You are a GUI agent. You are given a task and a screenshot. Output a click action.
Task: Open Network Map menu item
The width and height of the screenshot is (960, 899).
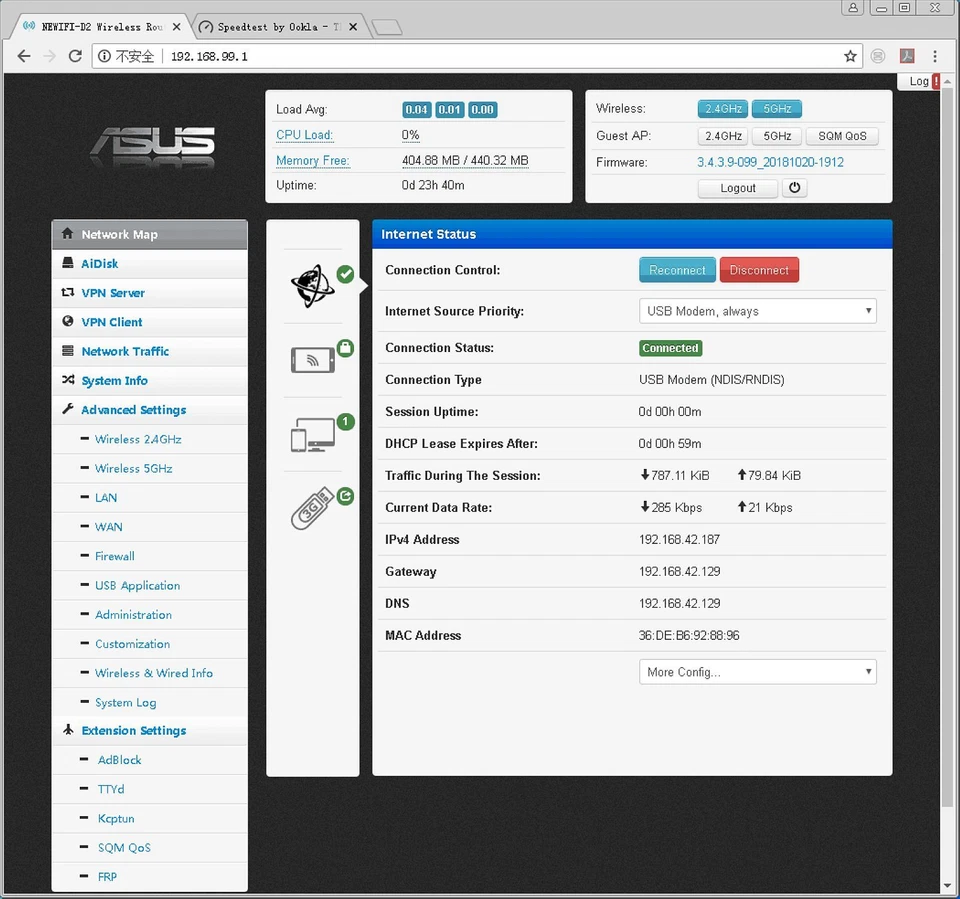150,235
